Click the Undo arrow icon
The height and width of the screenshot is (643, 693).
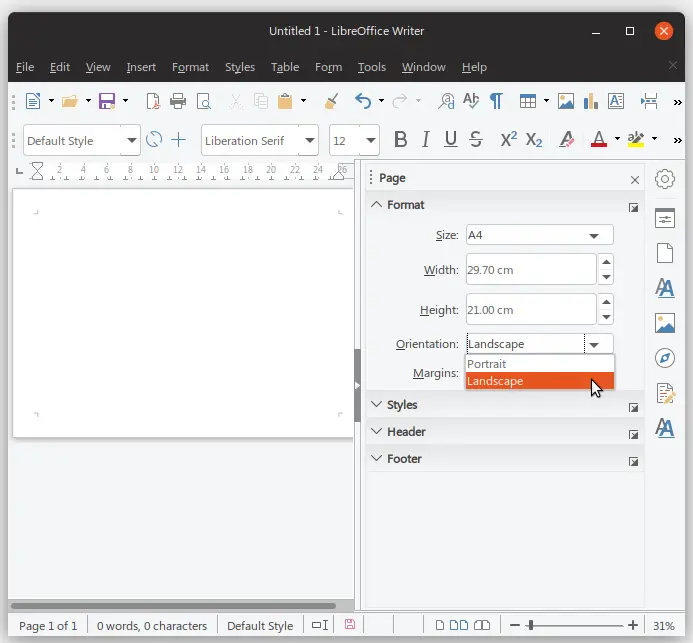pos(362,101)
